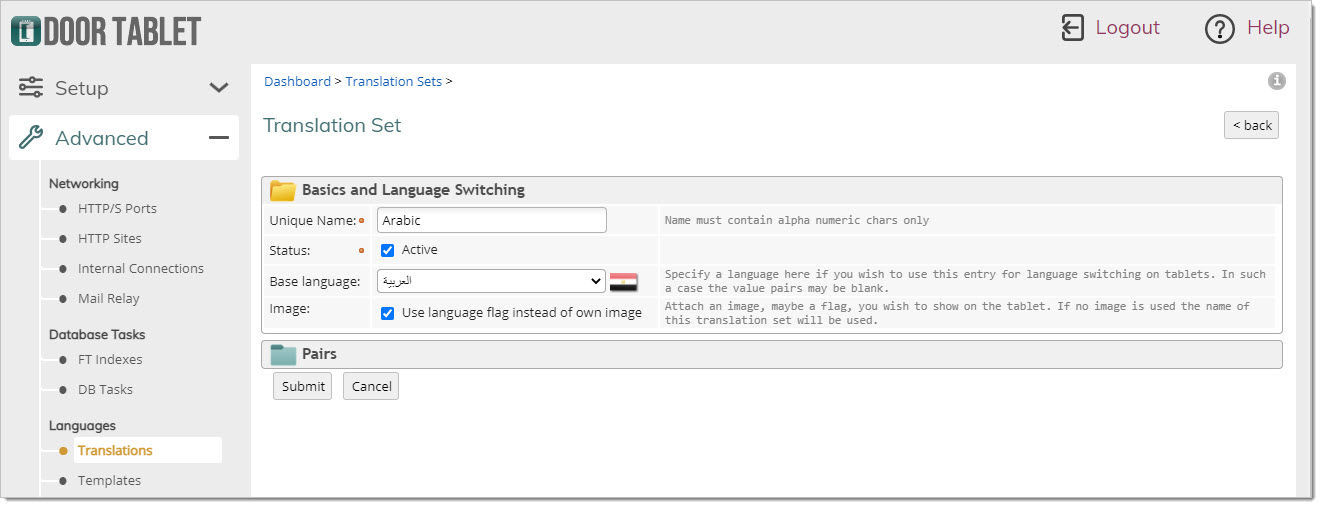Click the yellow Basics folder icon
1320x506 pixels.
click(283, 190)
